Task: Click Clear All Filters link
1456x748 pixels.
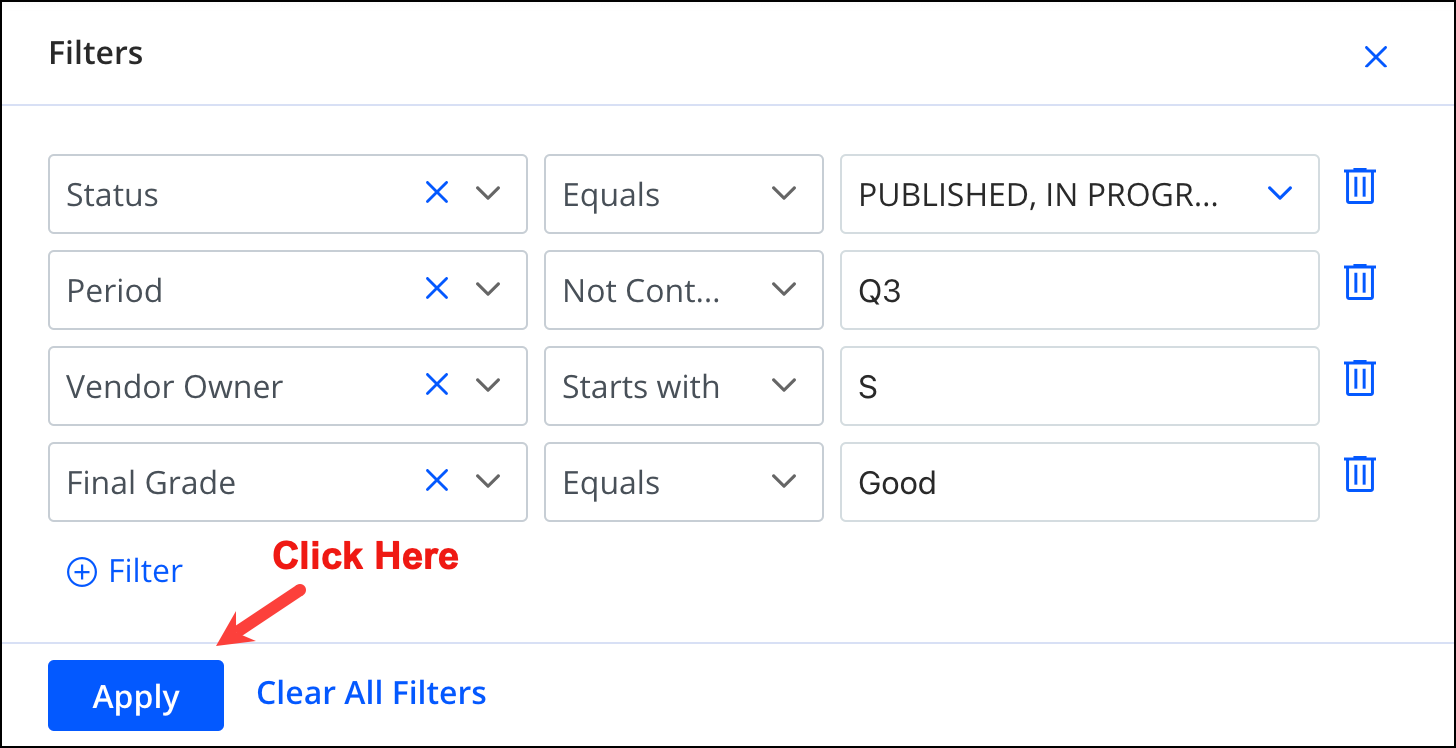Action: coord(372,693)
